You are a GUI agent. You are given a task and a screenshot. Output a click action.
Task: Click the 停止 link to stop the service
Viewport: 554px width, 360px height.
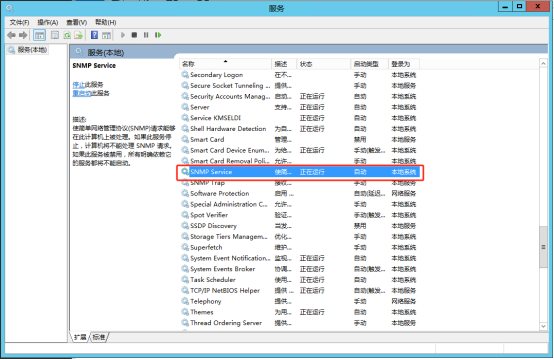(78, 84)
